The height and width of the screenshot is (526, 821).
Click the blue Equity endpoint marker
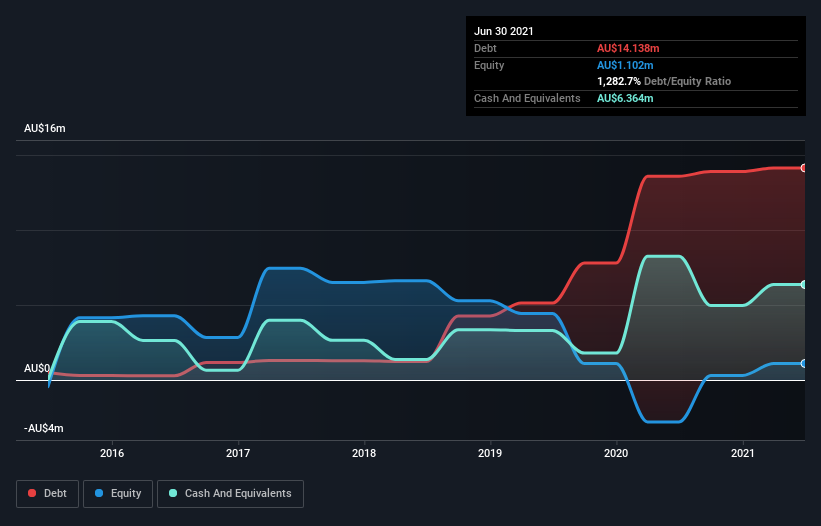click(804, 363)
